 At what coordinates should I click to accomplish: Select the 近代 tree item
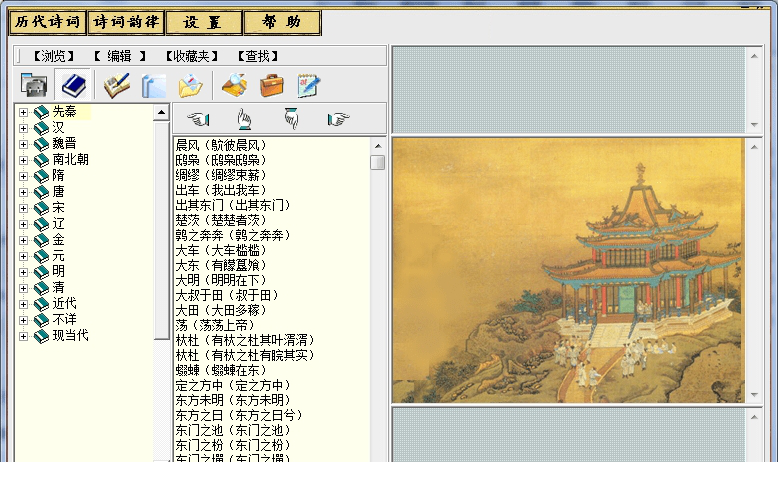65,304
